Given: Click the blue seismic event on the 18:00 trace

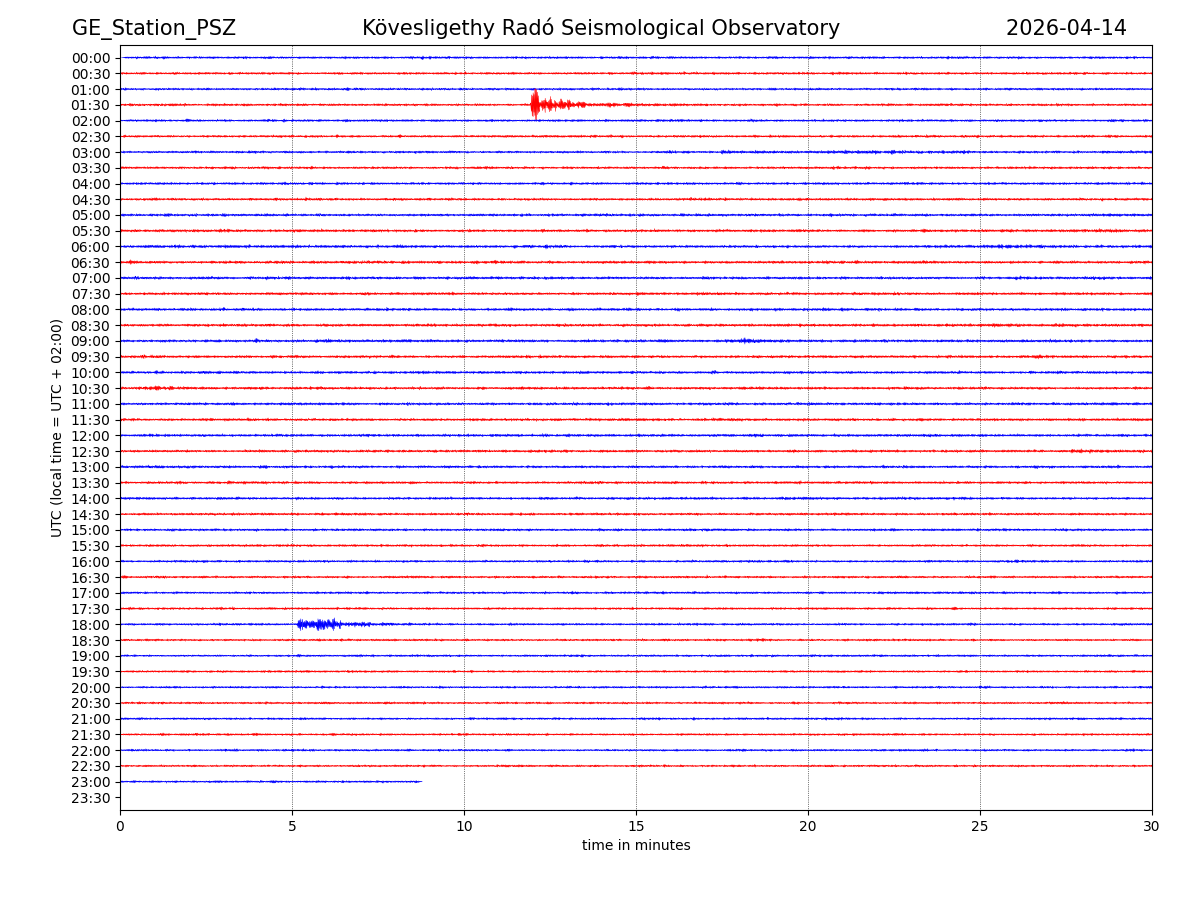Looking at the screenshot, I should [x=318, y=624].
